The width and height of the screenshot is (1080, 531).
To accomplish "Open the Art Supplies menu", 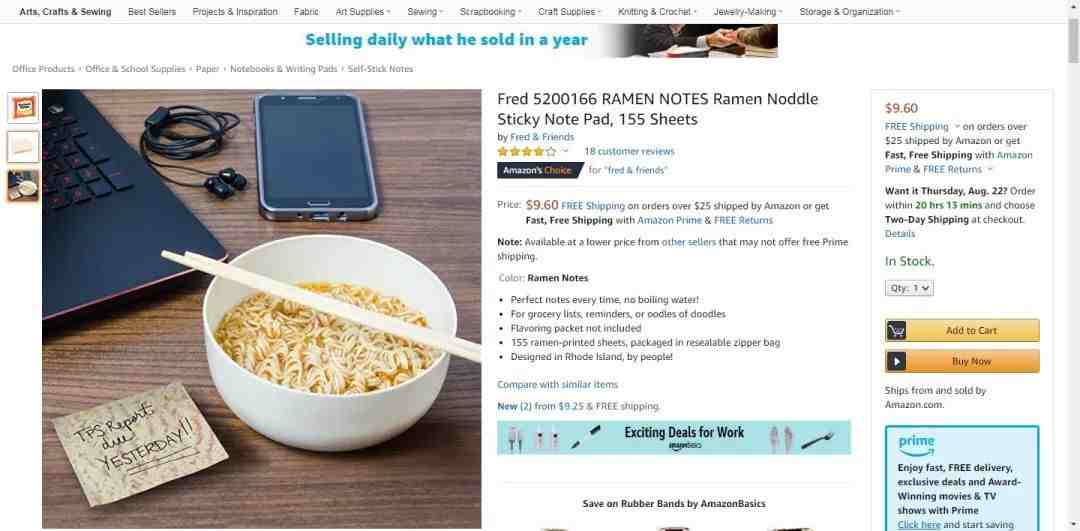I will [363, 12].
